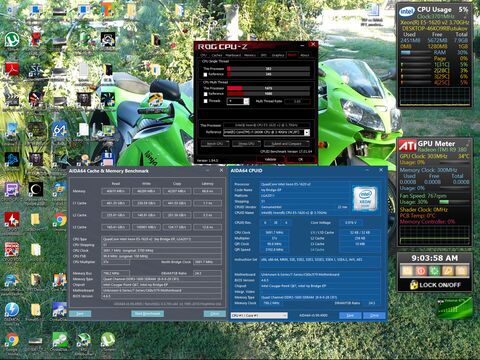Viewport: 480px width, 360px height.
Task: Click the L1 Cache Latency result field
Action: pos(207,203)
